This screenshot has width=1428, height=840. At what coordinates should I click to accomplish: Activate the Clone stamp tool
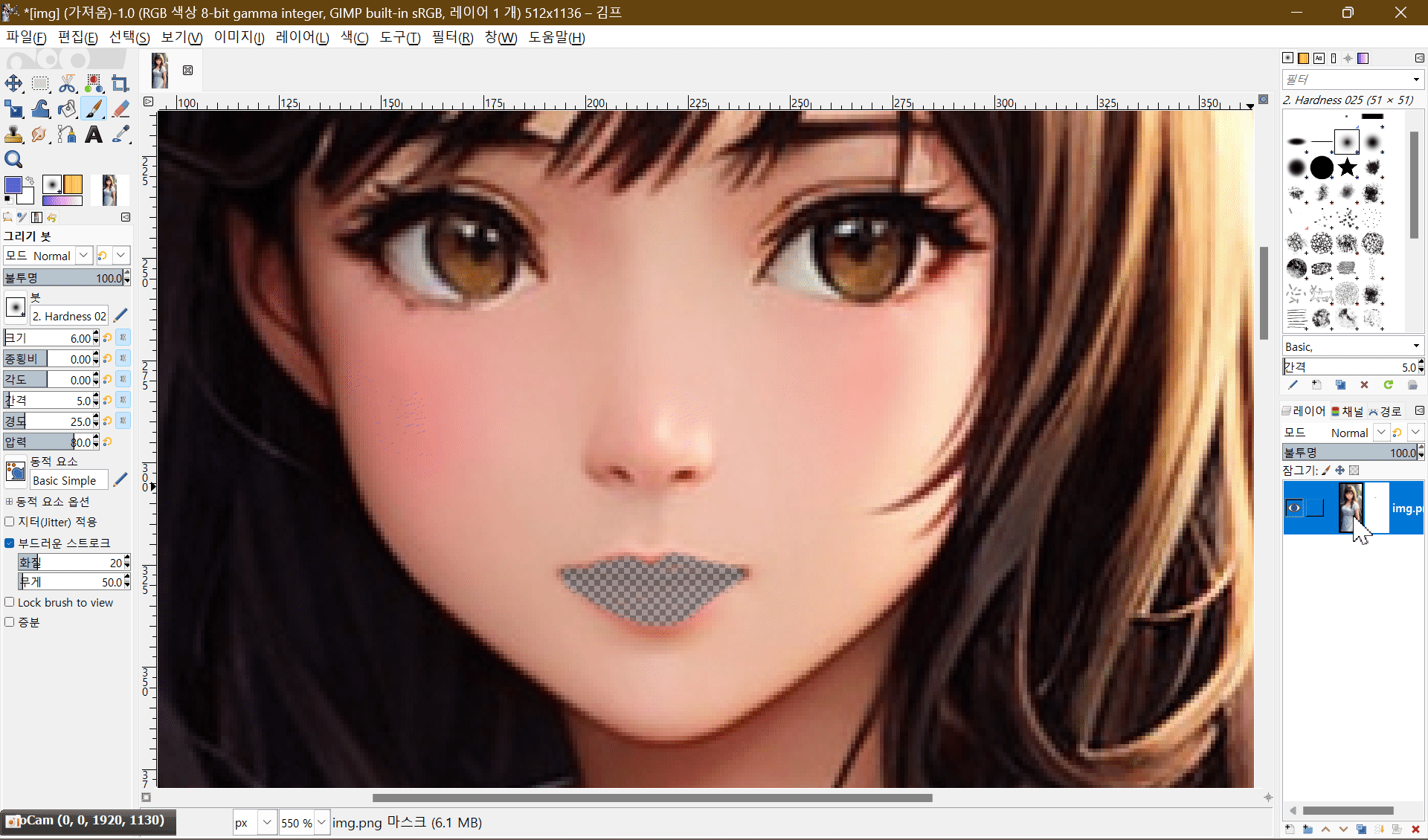[x=13, y=135]
